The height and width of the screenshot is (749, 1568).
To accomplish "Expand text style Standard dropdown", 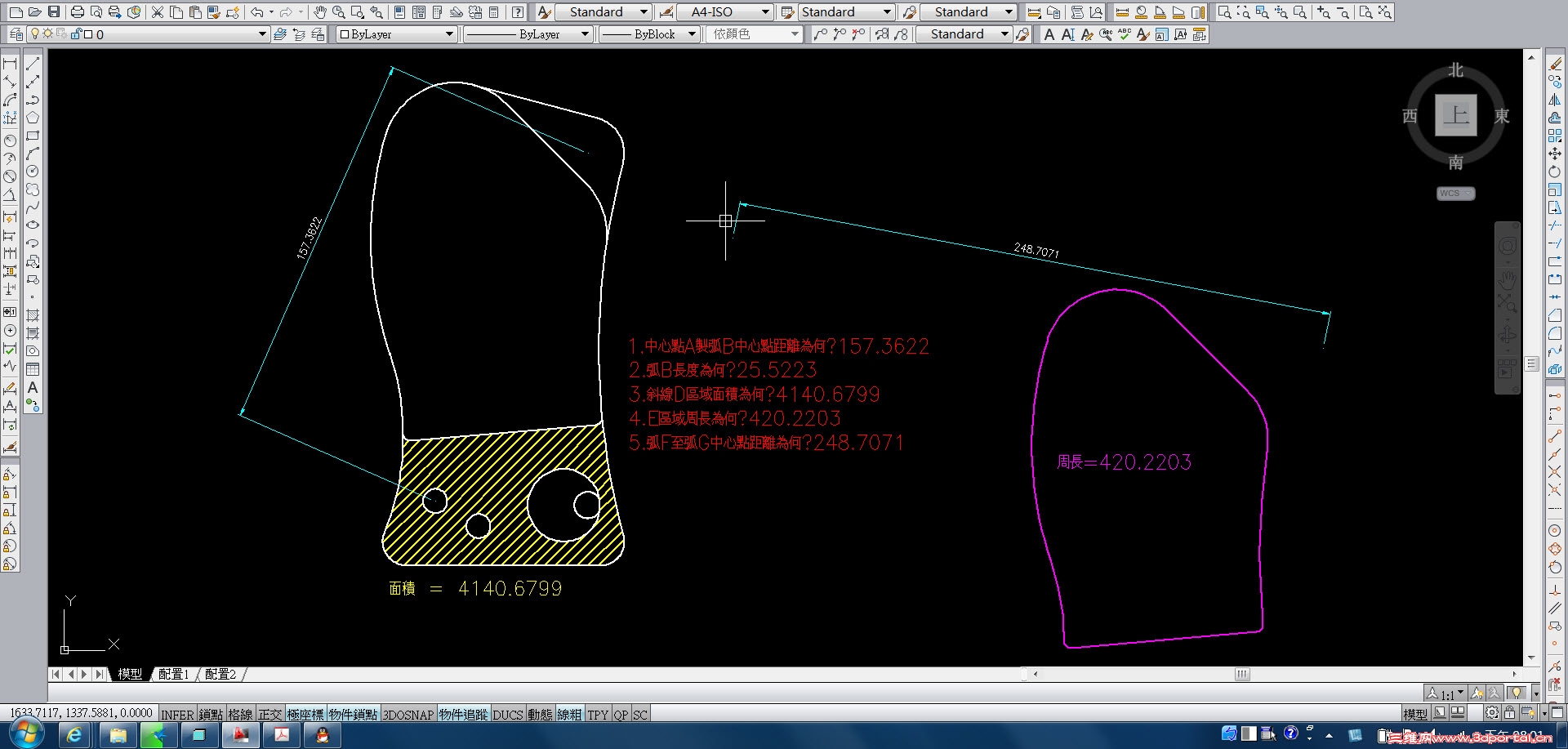I will click(x=644, y=11).
